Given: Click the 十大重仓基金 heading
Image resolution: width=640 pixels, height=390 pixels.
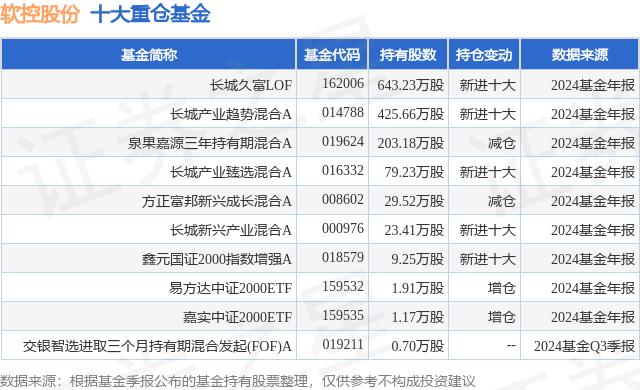Looking at the screenshot, I should 150,14.
